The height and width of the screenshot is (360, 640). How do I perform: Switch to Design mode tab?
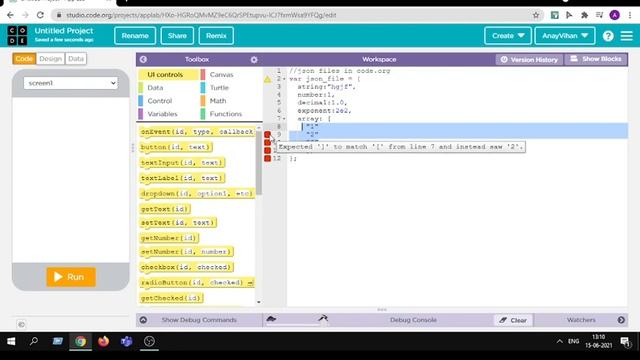tap(51, 59)
